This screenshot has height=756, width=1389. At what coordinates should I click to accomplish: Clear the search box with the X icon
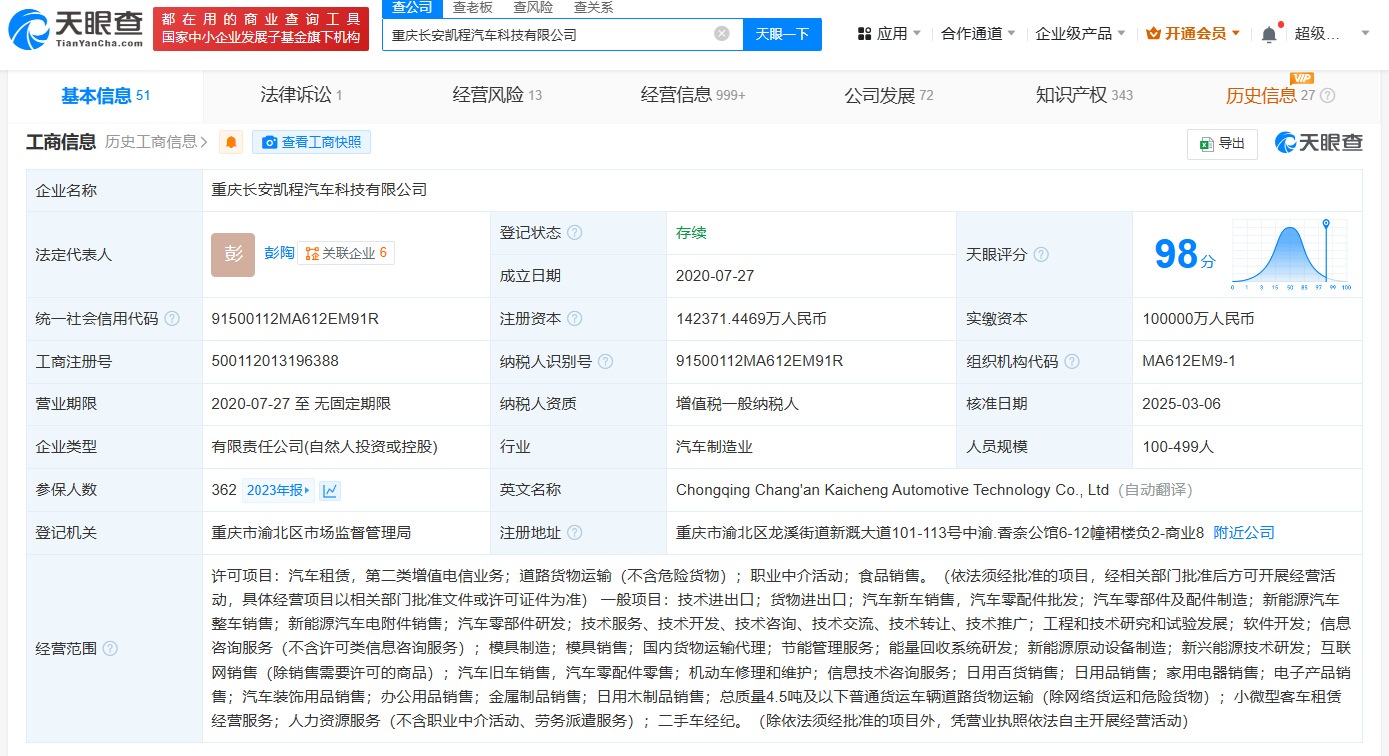click(722, 34)
